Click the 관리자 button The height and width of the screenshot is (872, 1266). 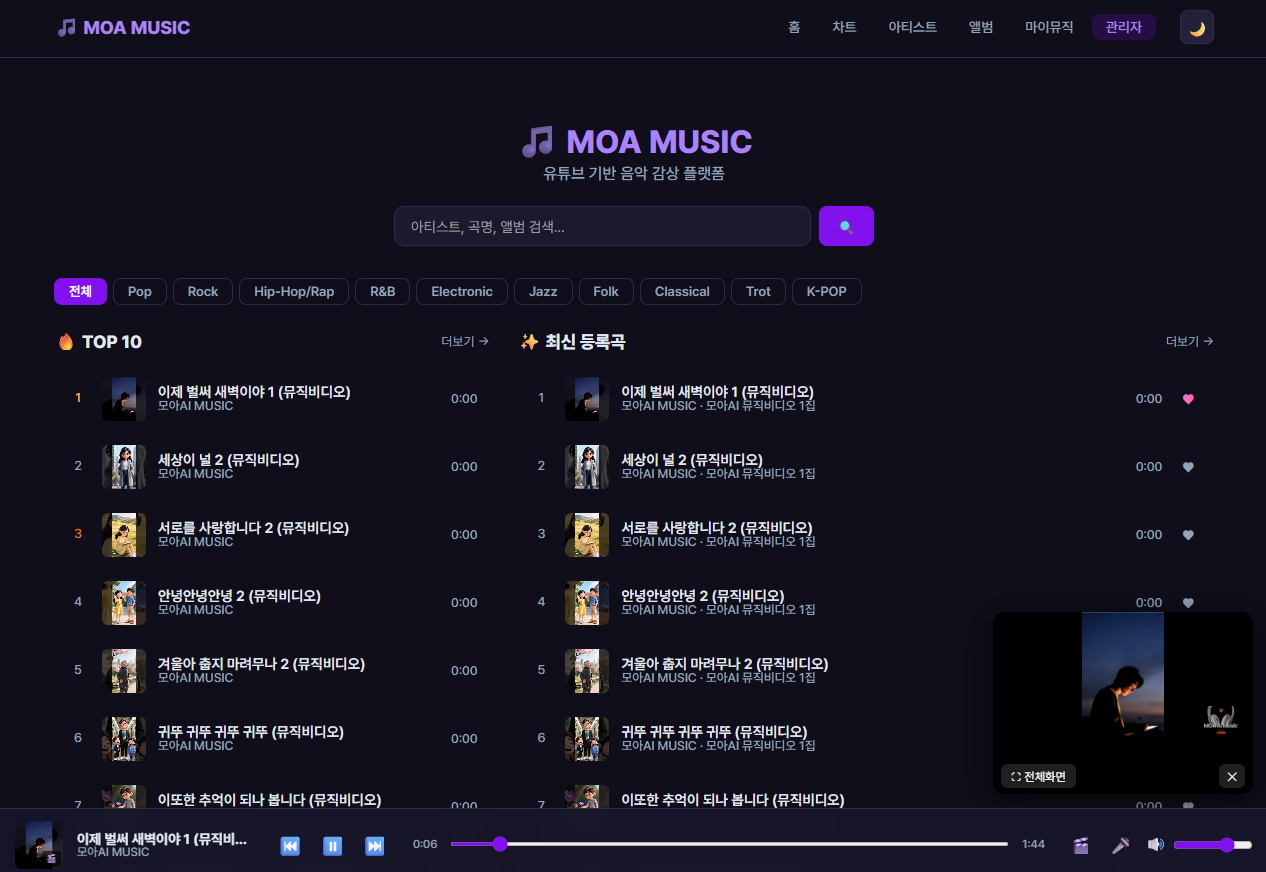pyautogui.click(x=1123, y=28)
